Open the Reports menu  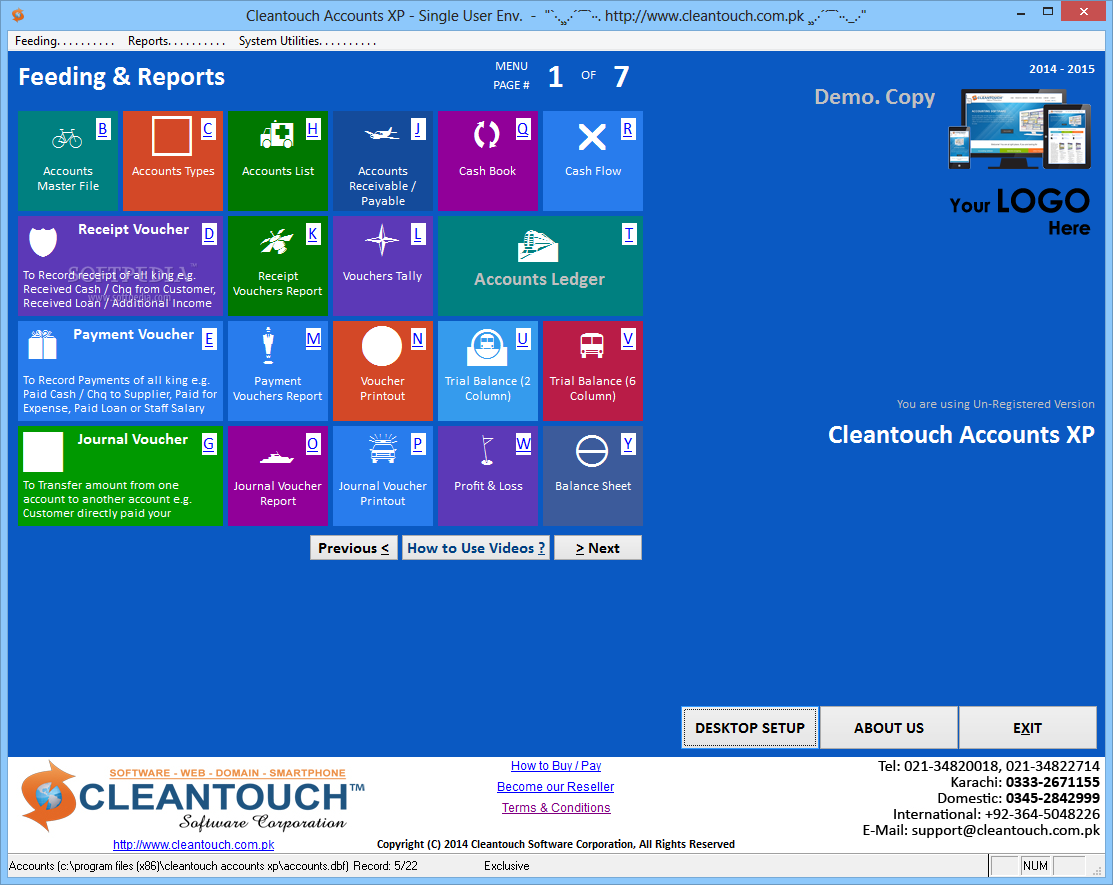coord(176,41)
